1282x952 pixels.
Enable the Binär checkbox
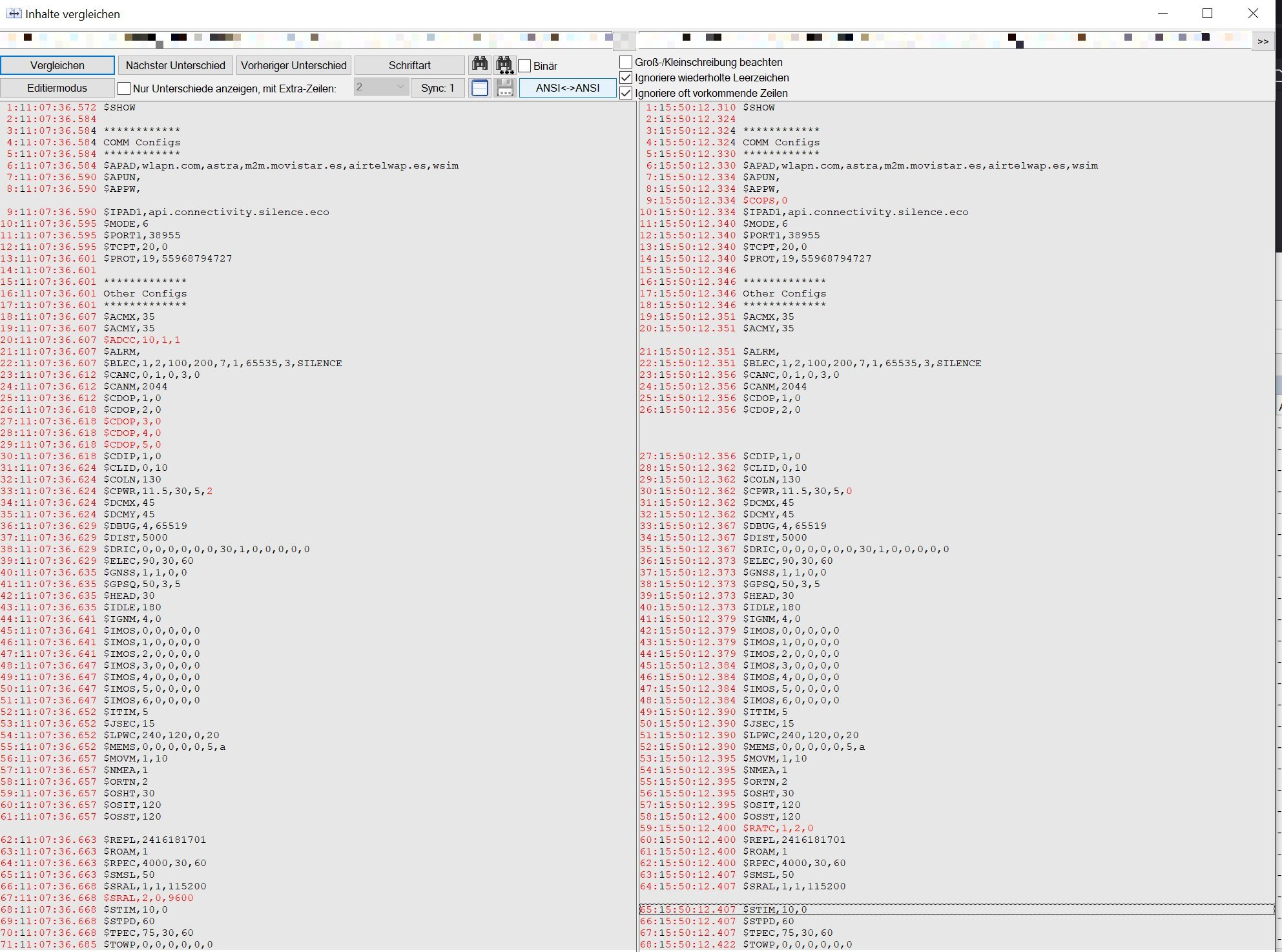525,66
